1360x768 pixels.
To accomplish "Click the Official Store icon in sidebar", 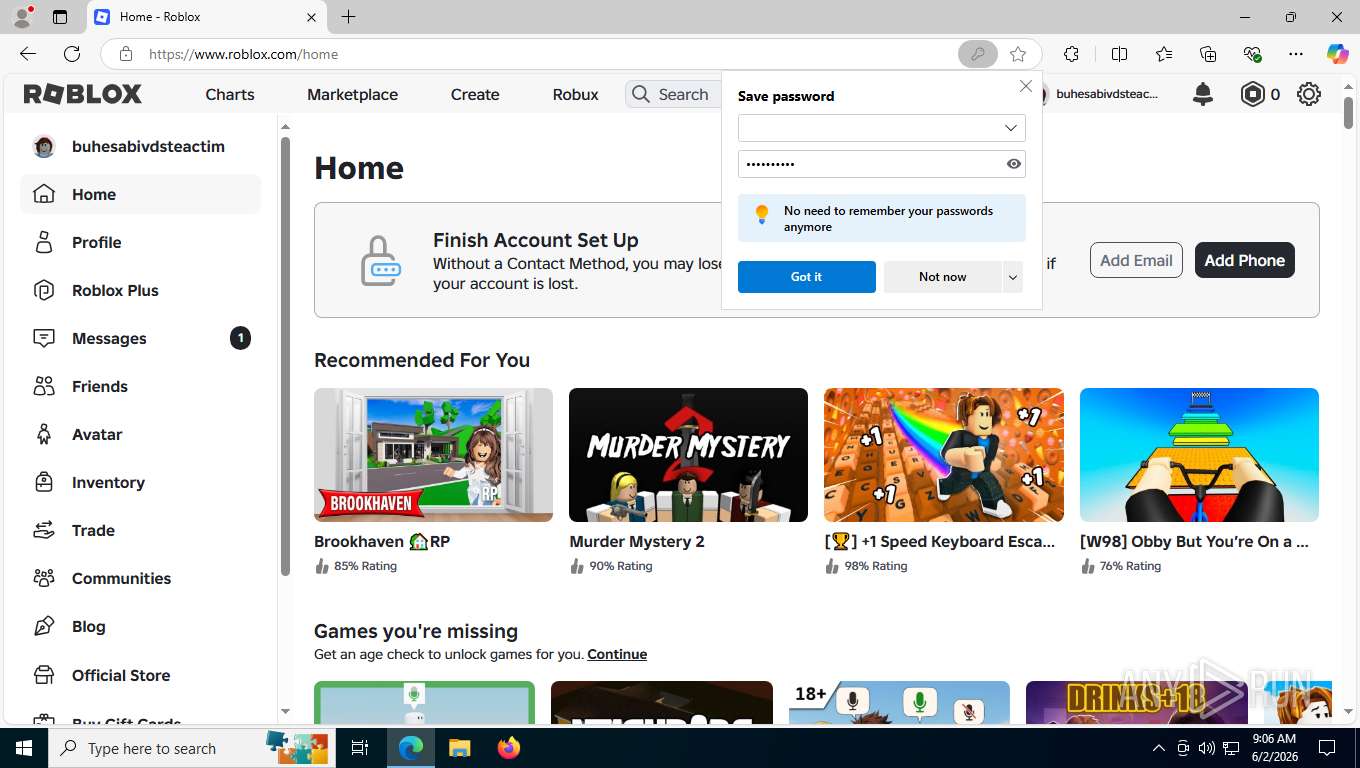I will pyautogui.click(x=43, y=675).
